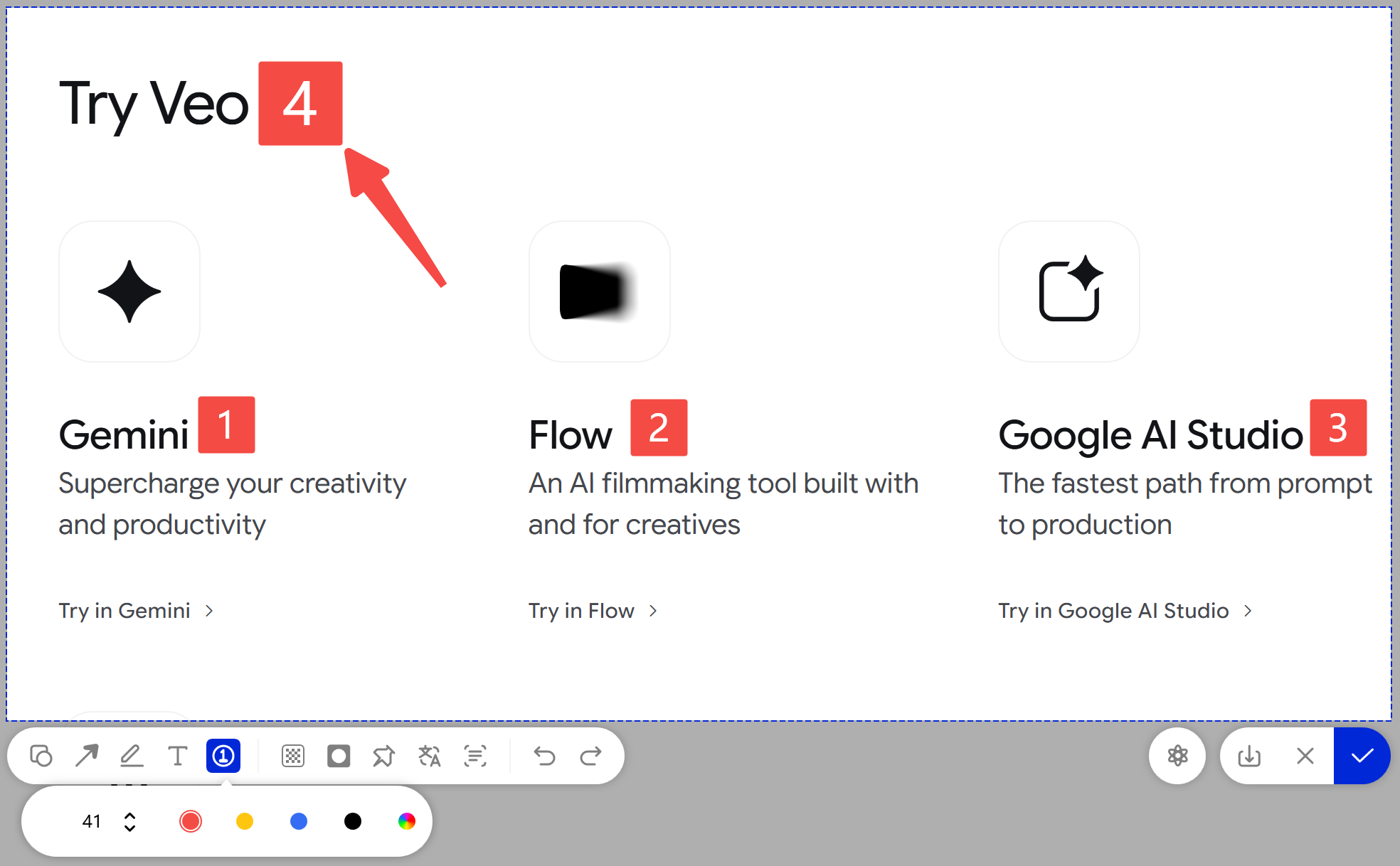Select the shapes drawing tool
Viewport: 1400px width, 866px height.
(x=41, y=756)
